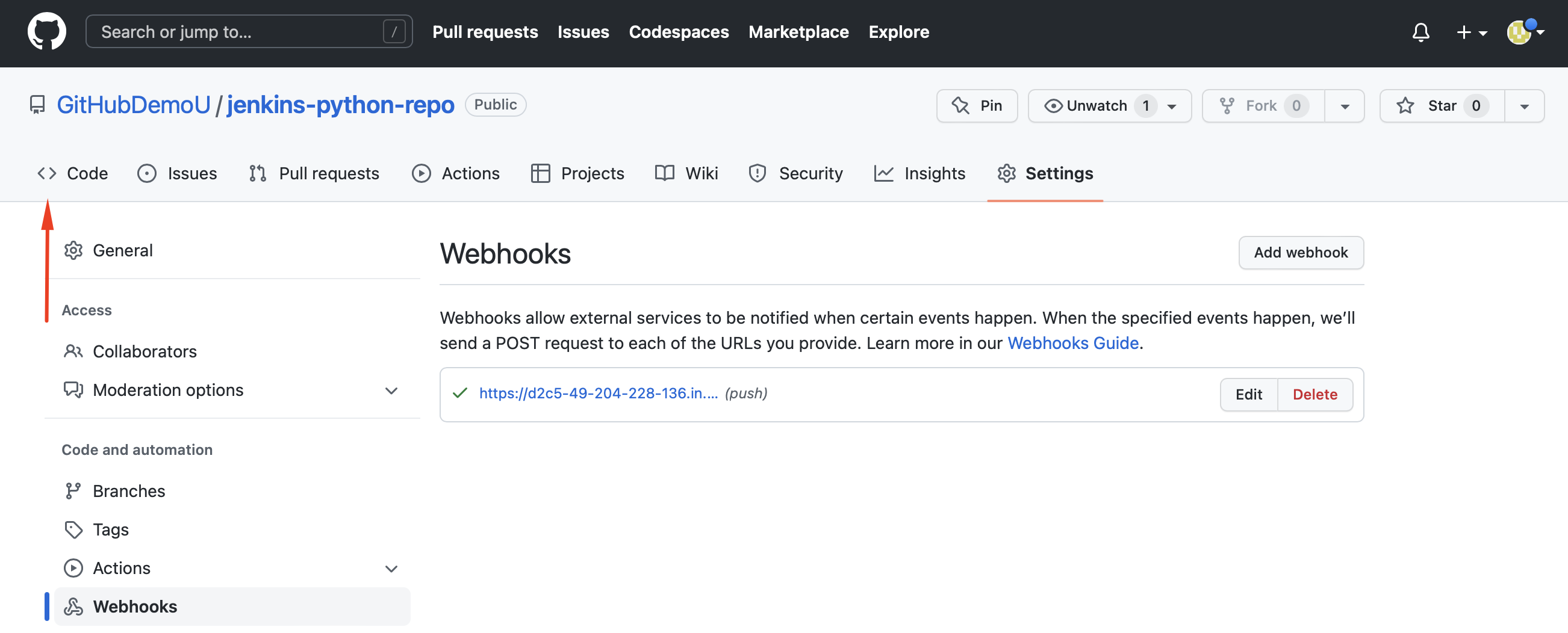Click the green delivery checkmark icon
This screenshot has width=1568, height=633.
460,394
